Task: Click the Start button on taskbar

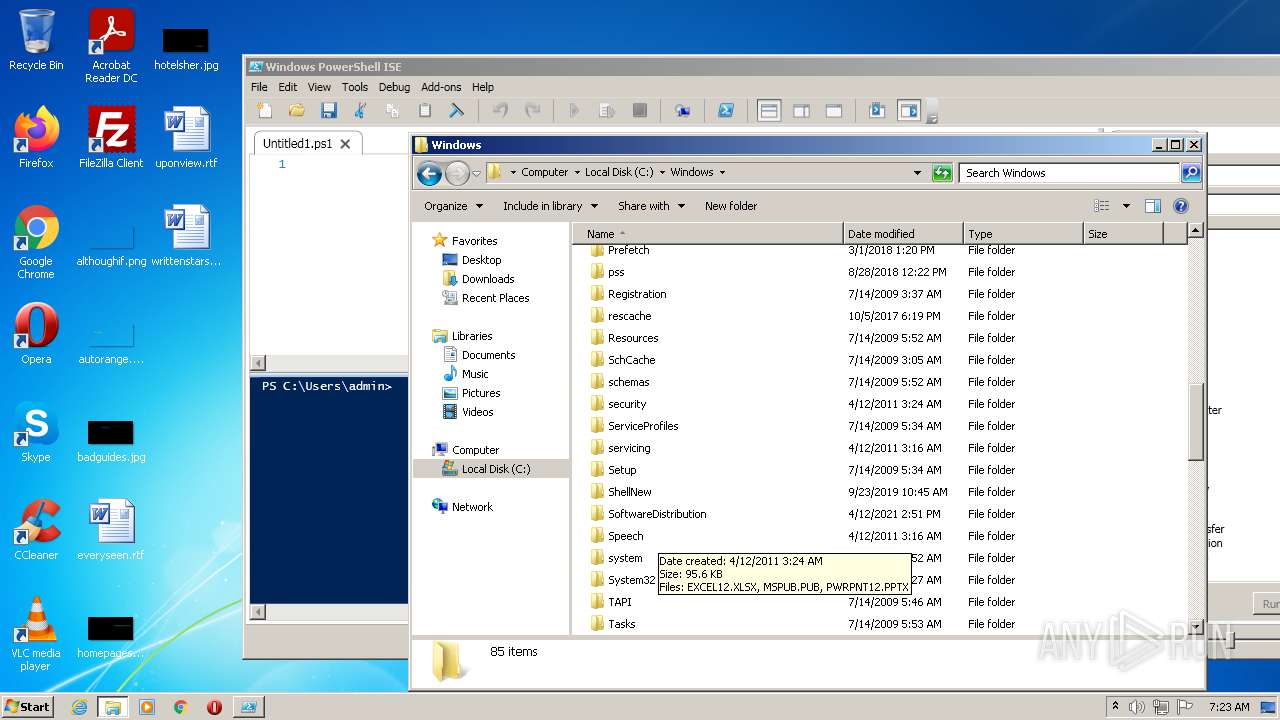Action: [x=28, y=706]
